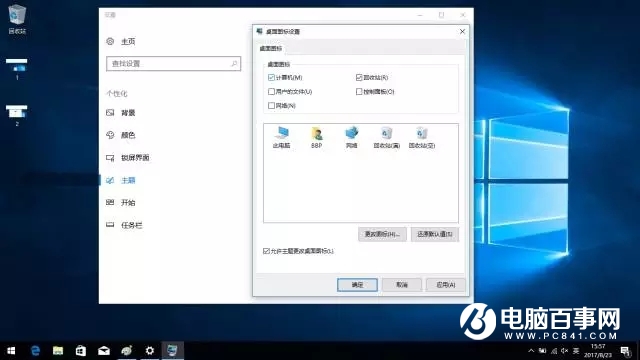Click the volume icon in system tray
This screenshot has width=640, height=360.
565,351
